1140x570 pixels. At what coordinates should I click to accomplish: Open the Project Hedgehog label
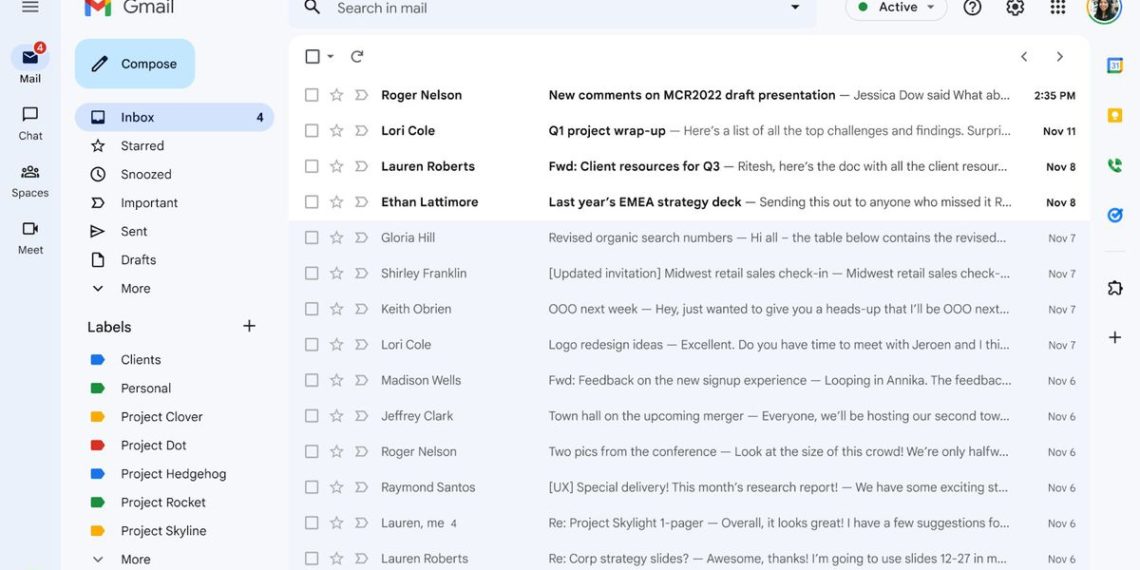(x=174, y=474)
